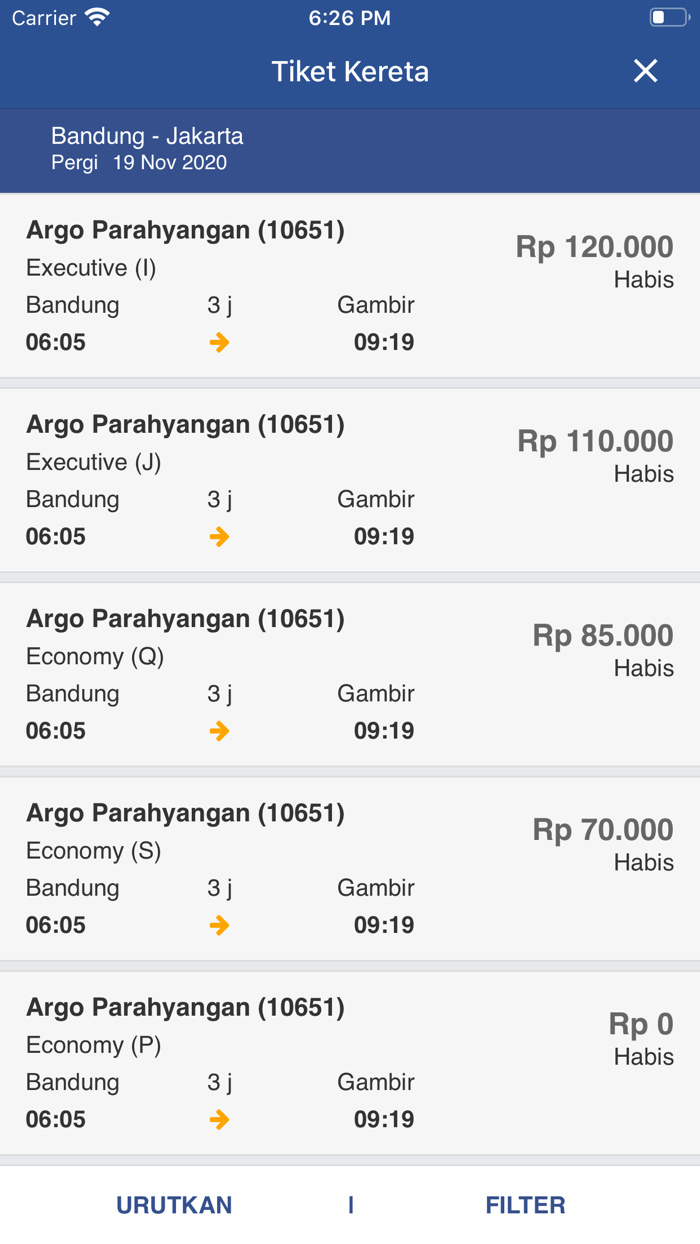Select the Rp 120.000 Executive (I) ticket
The height and width of the screenshot is (1244, 700).
(350, 285)
